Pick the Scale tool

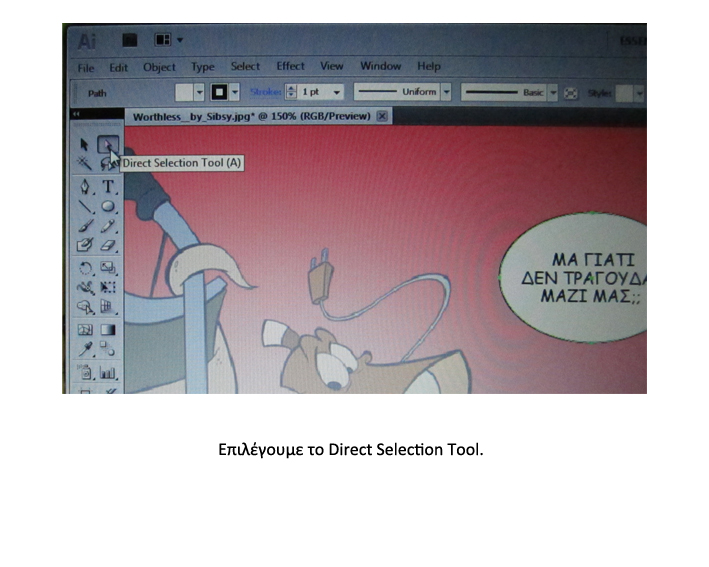(108, 268)
